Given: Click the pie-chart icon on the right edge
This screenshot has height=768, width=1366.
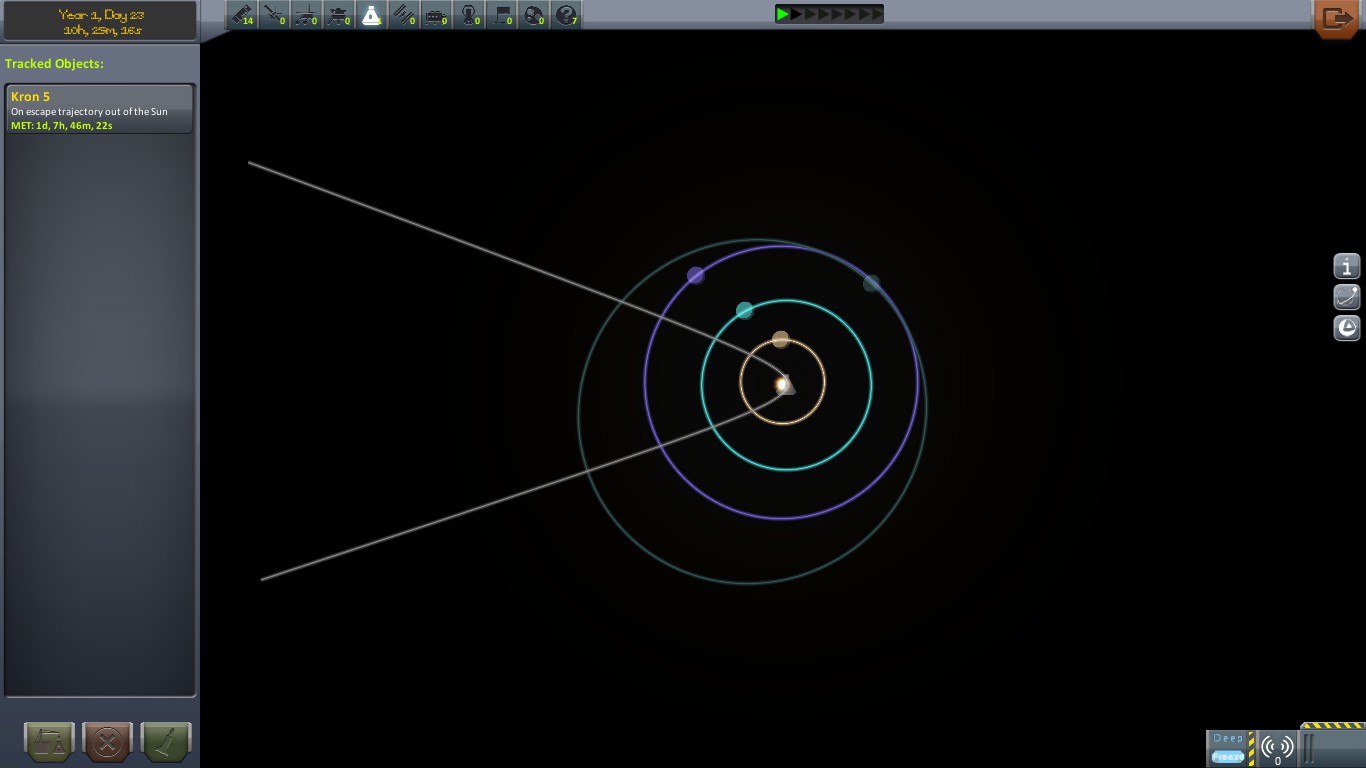Looking at the screenshot, I should [x=1347, y=328].
